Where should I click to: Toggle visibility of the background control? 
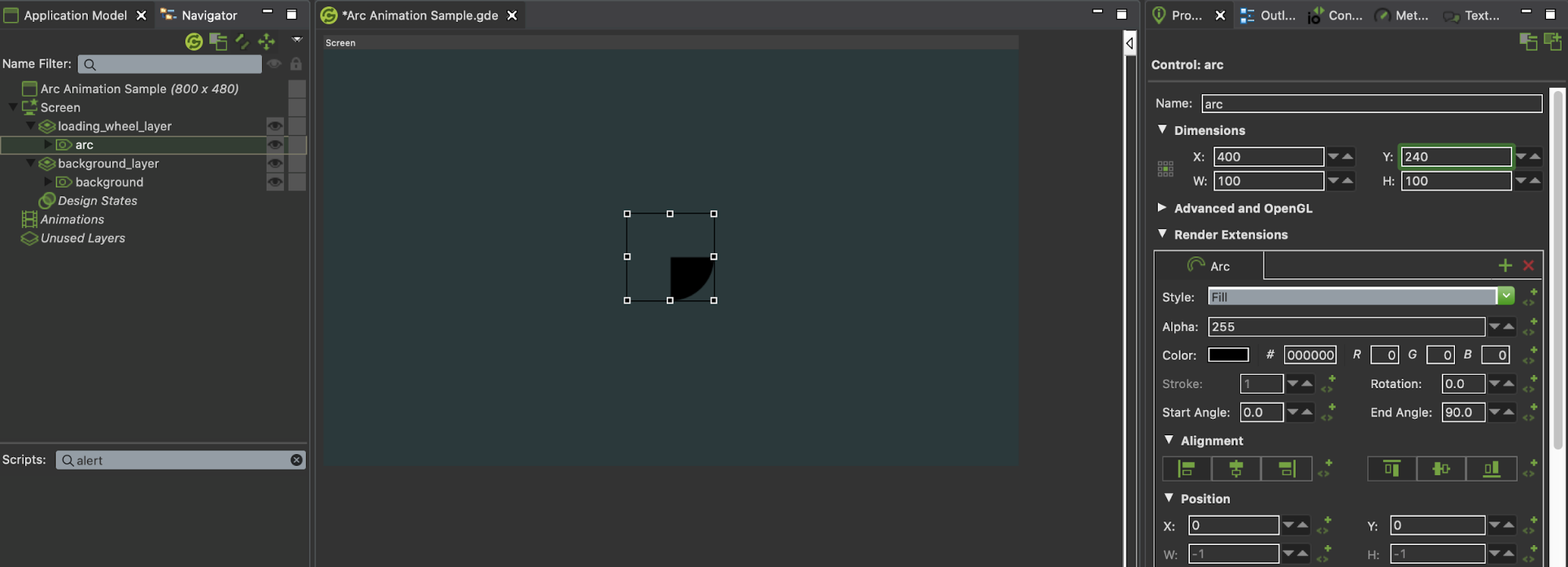(275, 182)
